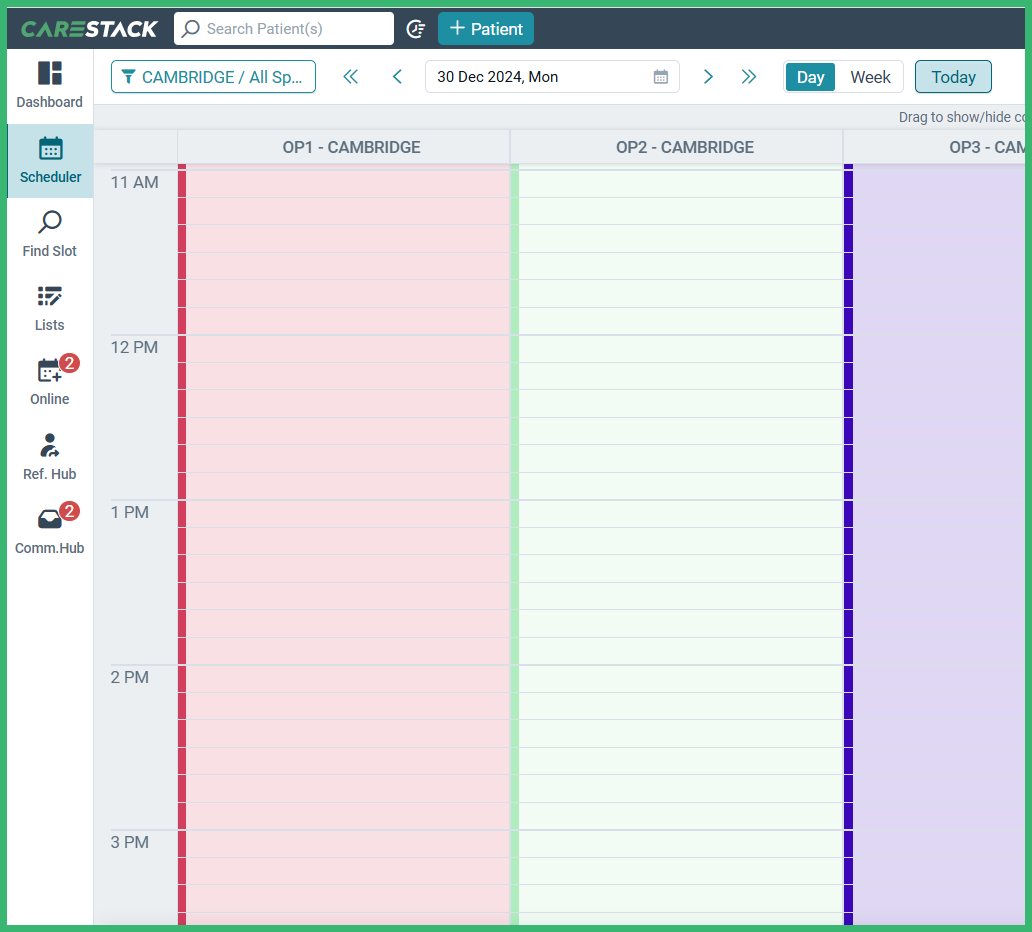The height and width of the screenshot is (932, 1032).
Task: Click the 2 PM time label
Action: [130, 677]
